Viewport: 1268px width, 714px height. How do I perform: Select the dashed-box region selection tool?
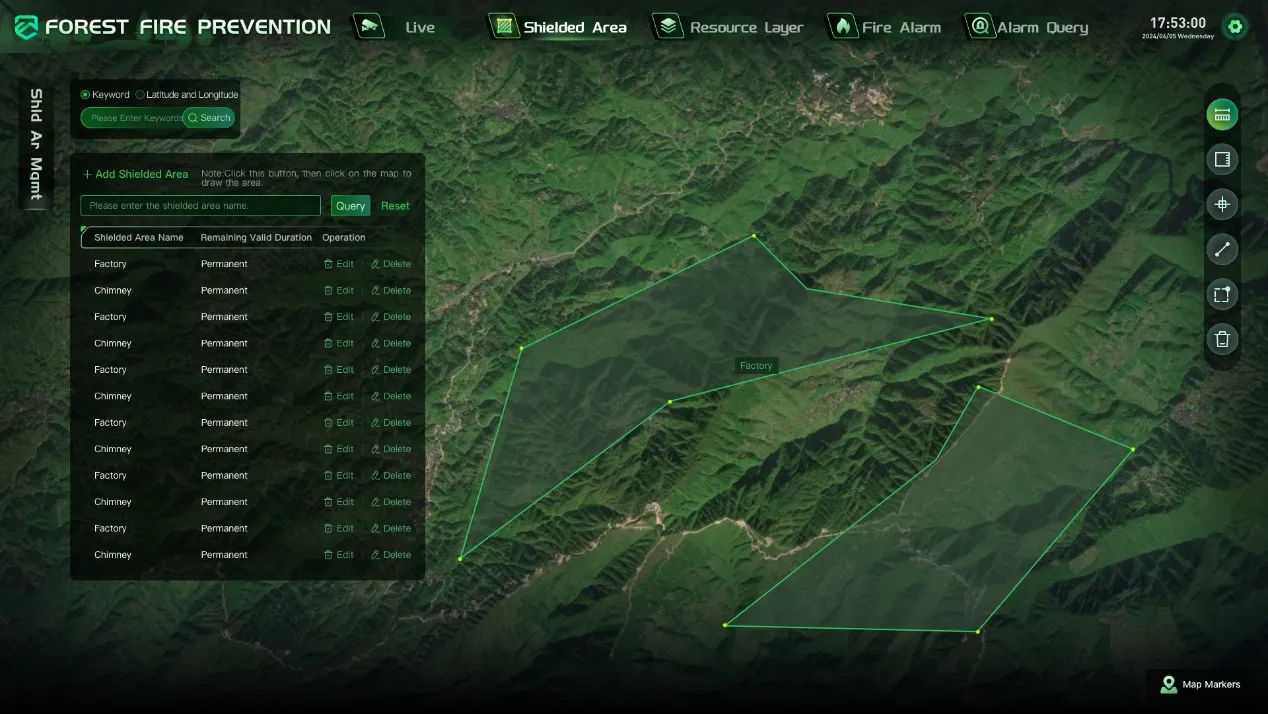click(1221, 294)
